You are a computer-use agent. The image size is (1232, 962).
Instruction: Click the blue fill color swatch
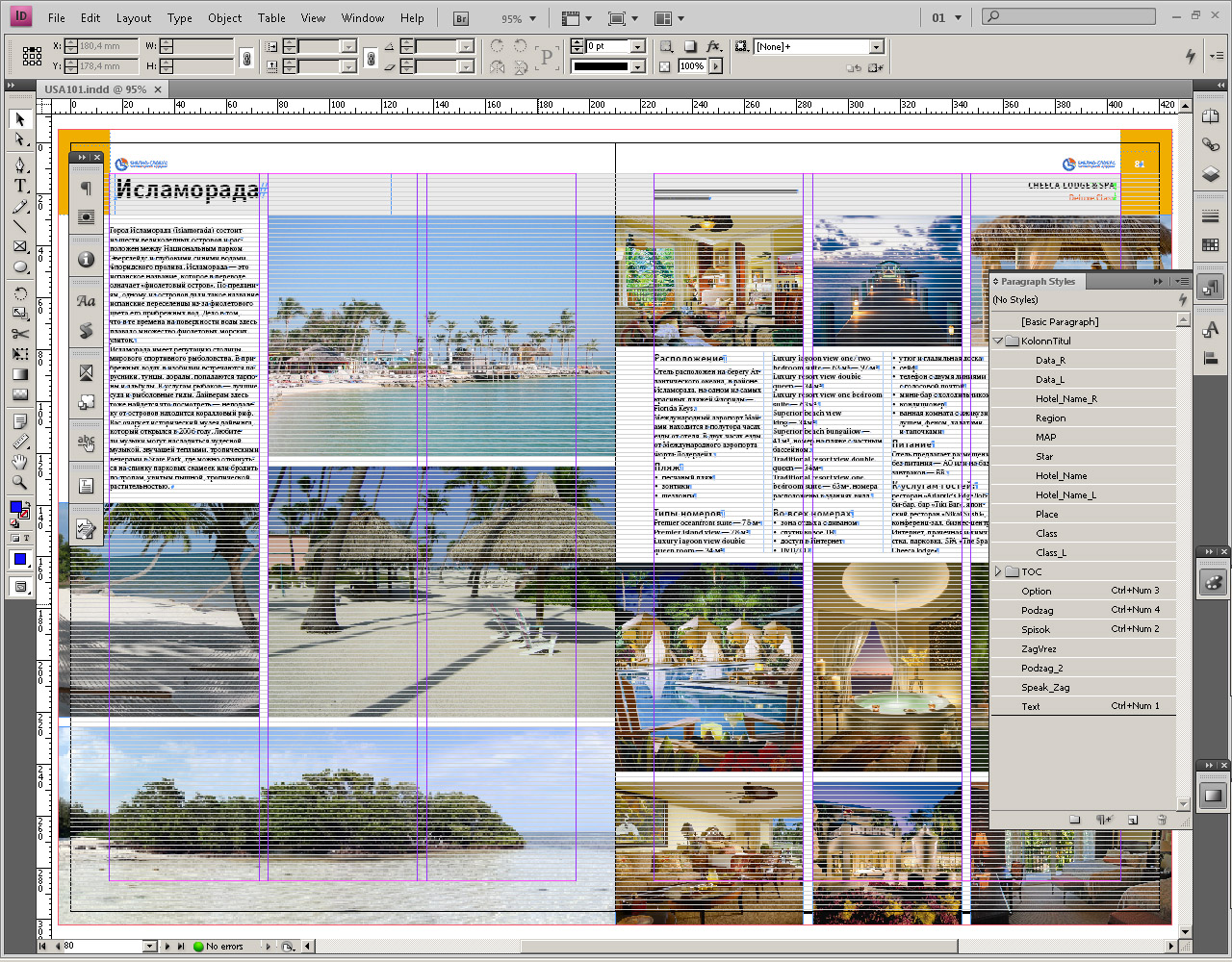15,507
